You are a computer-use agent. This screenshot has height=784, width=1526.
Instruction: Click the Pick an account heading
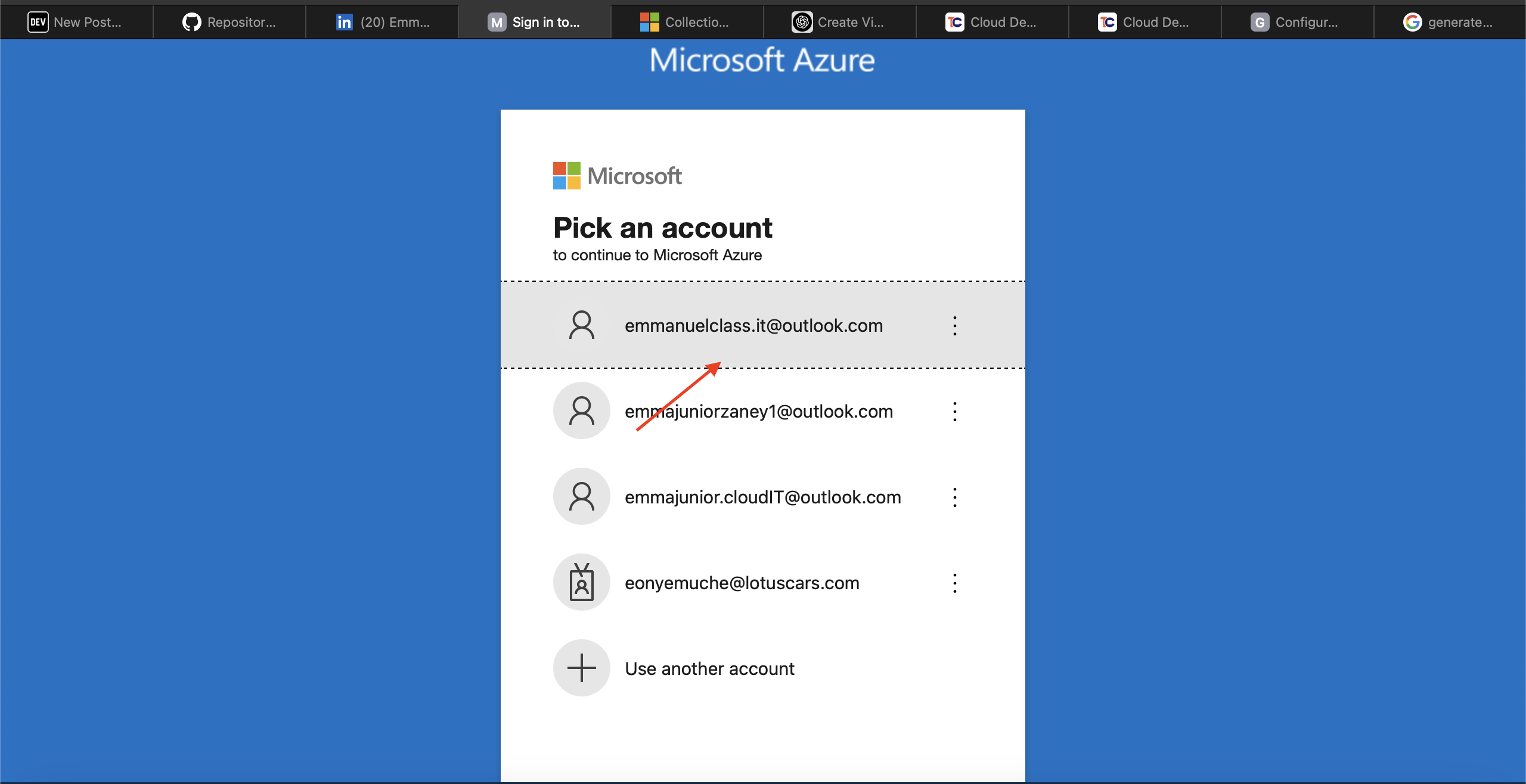click(663, 228)
